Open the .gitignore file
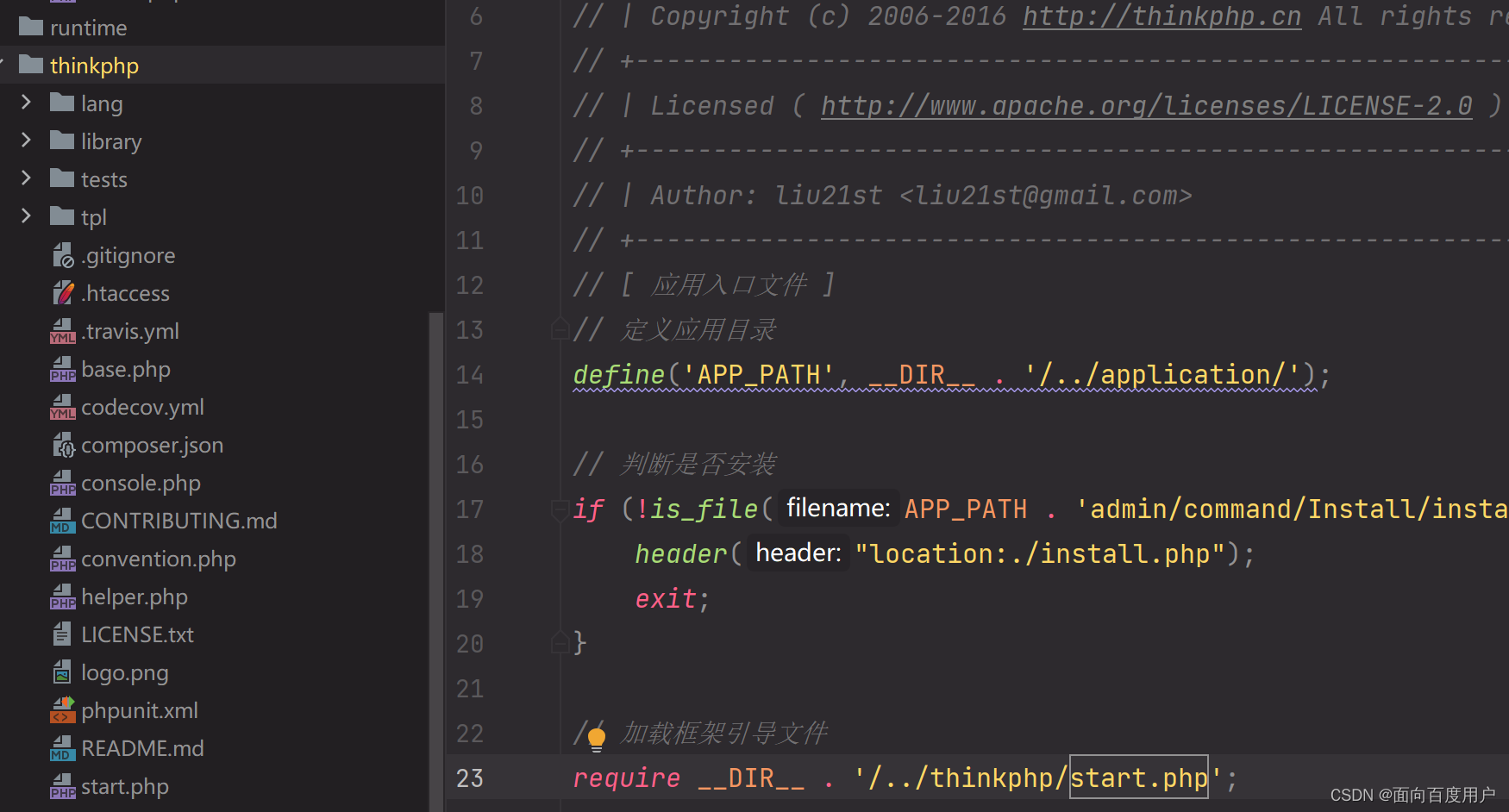Image resolution: width=1509 pixels, height=812 pixels. pyautogui.click(x=128, y=255)
